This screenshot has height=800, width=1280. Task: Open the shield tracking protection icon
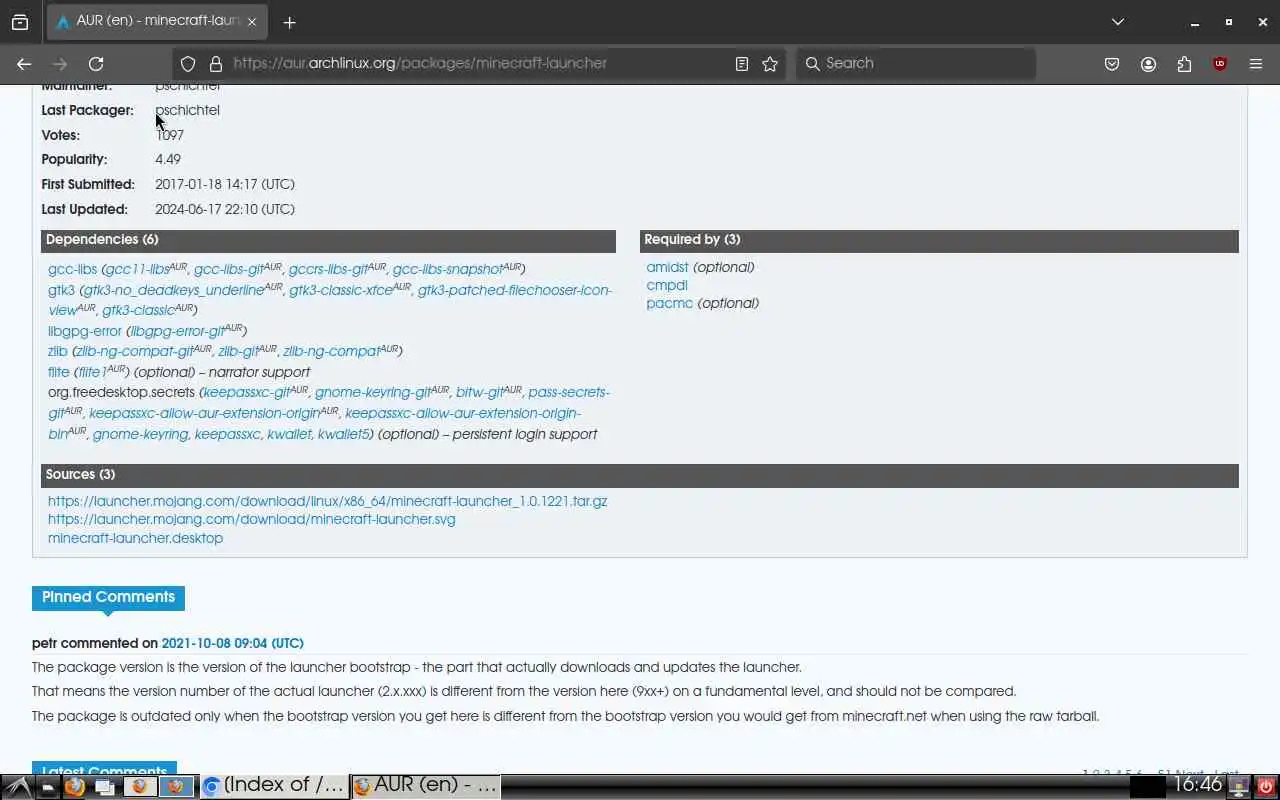(188, 63)
